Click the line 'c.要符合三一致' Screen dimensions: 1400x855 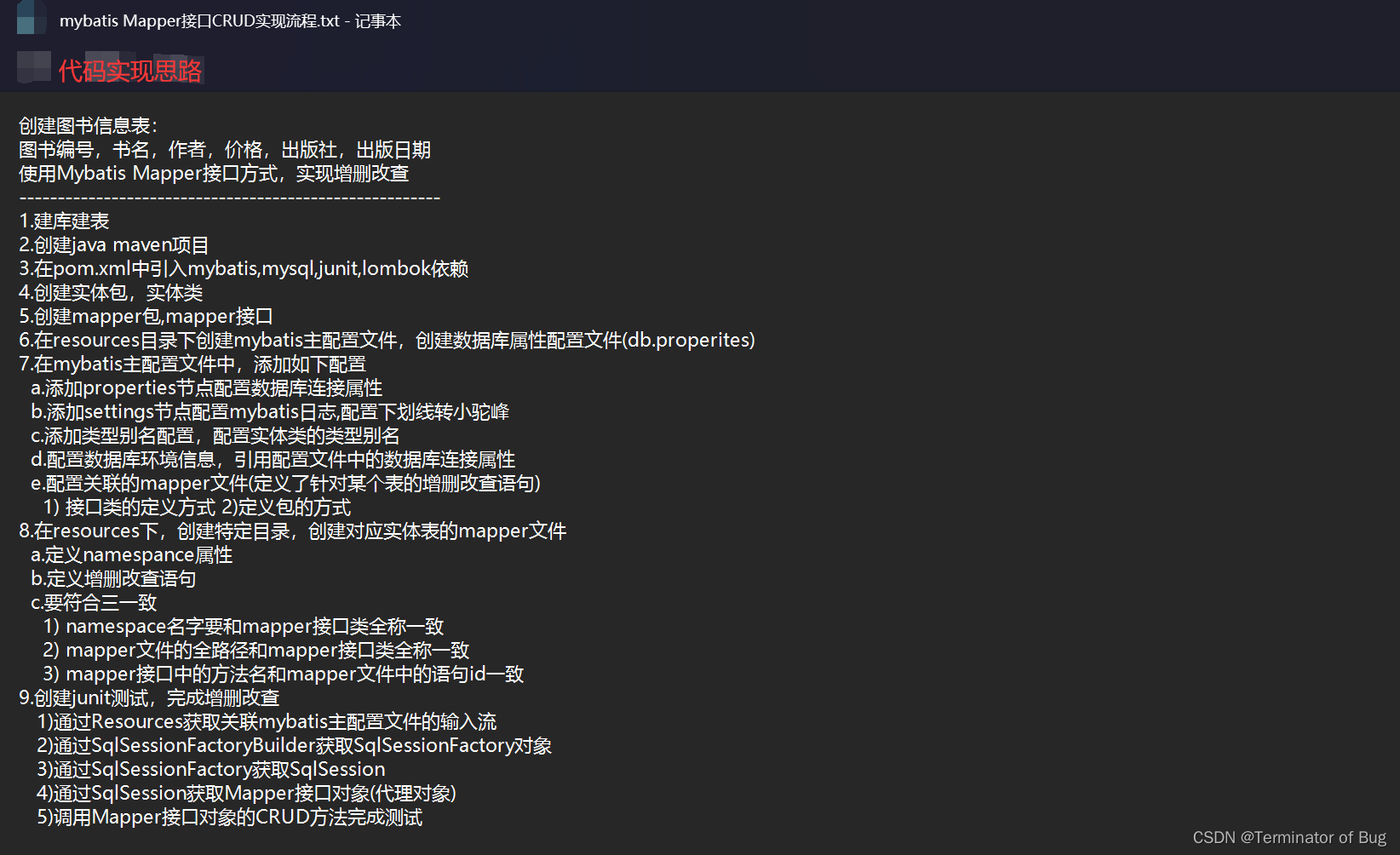94,603
